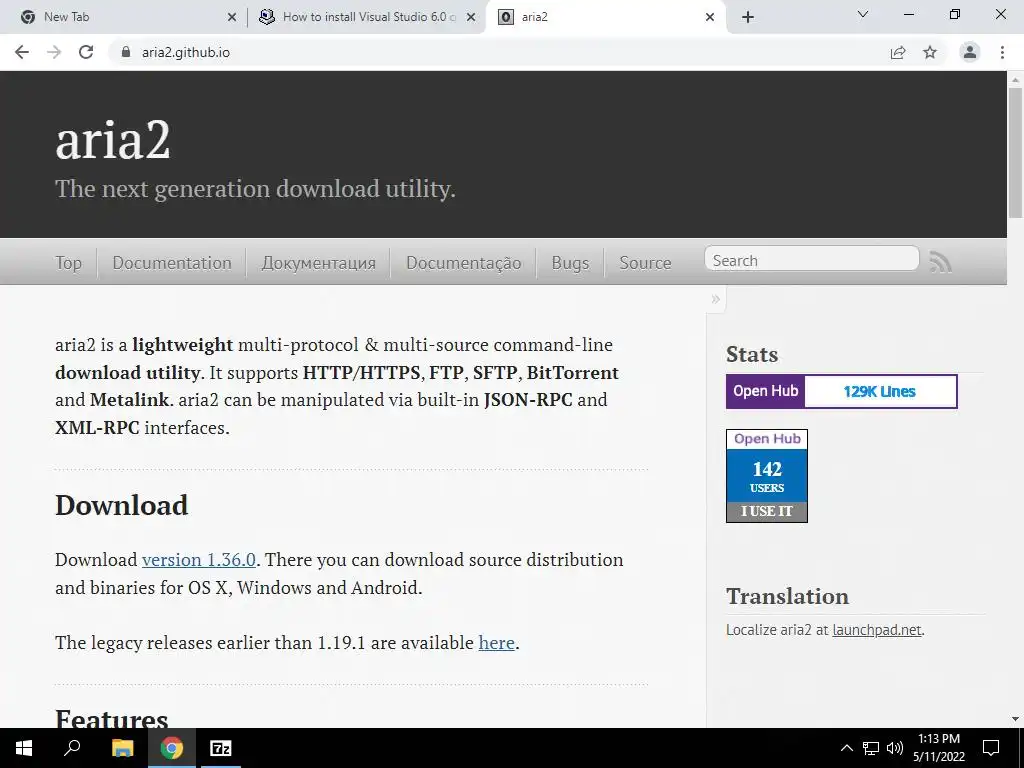Show hidden system tray icons
The height and width of the screenshot is (768, 1024).
point(846,748)
